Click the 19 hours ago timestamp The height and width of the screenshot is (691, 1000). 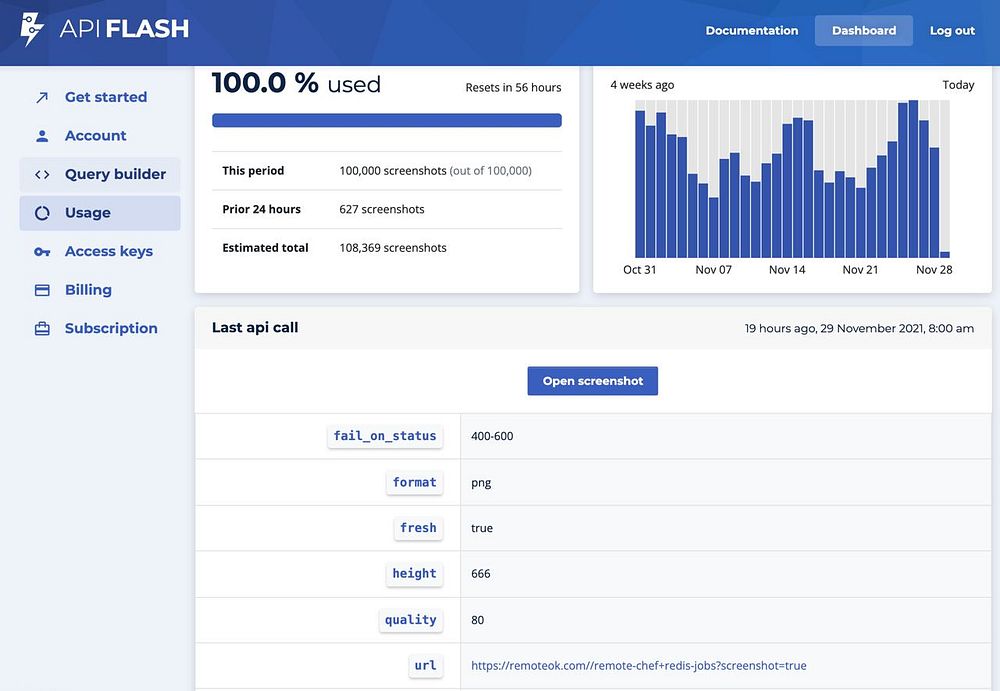pyautogui.click(x=859, y=328)
